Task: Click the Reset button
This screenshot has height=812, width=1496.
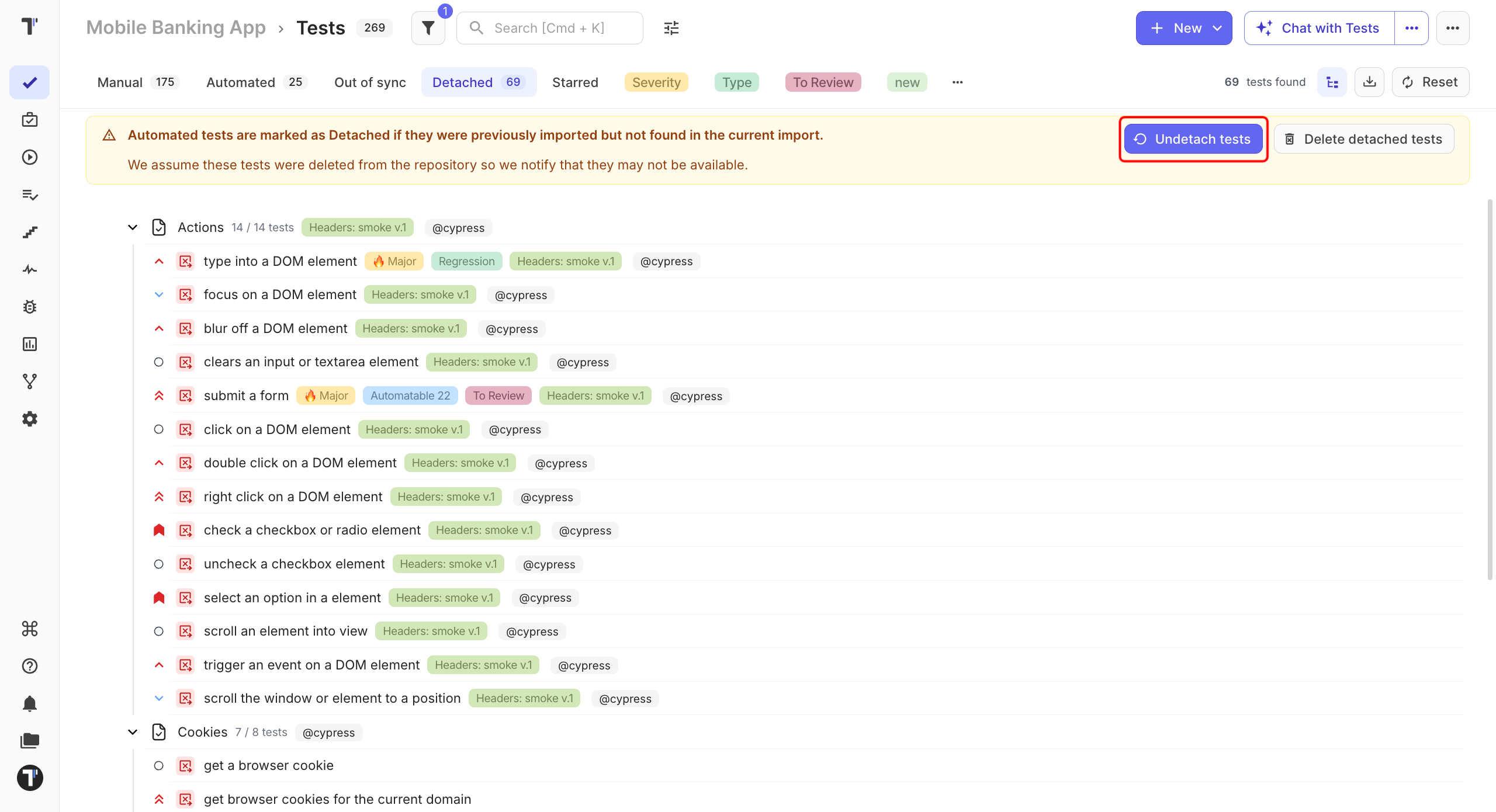Action: click(x=1430, y=82)
